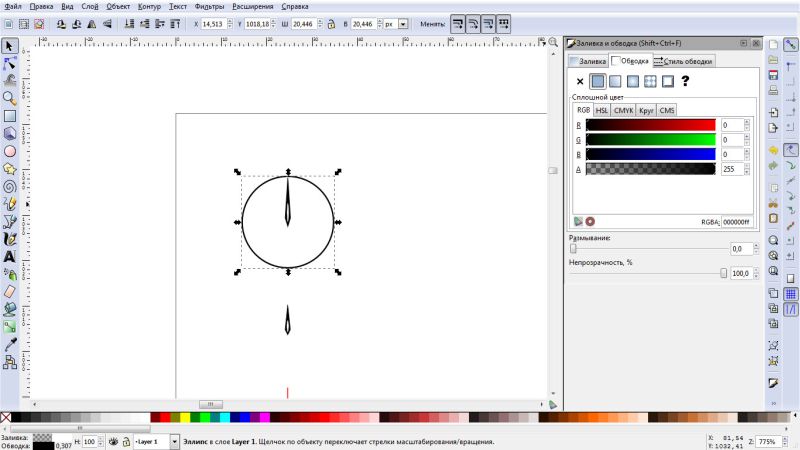Screen dimensions: 800x450
Task: Open the Фильтры menu
Action: [x=209, y=7]
